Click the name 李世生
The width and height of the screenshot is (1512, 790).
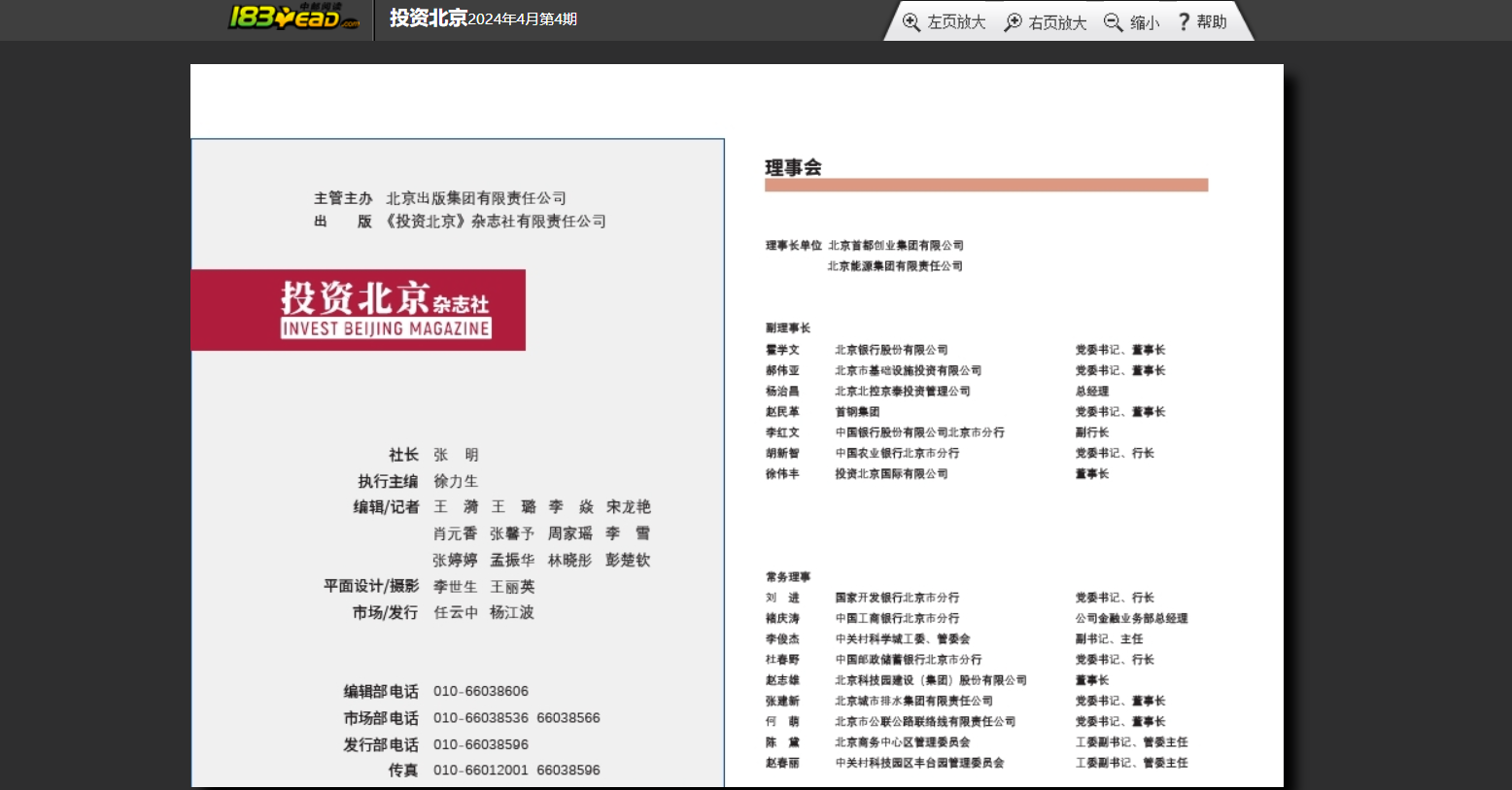[x=456, y=586]
